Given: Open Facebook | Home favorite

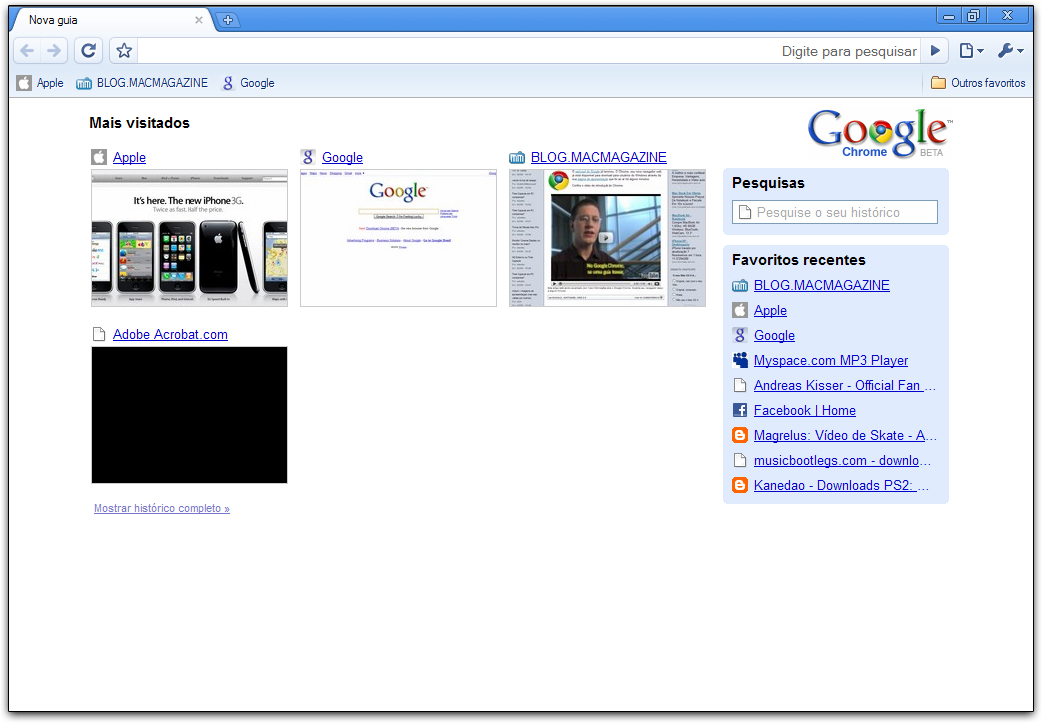Looking at the screenshot, I should (805, 411).
